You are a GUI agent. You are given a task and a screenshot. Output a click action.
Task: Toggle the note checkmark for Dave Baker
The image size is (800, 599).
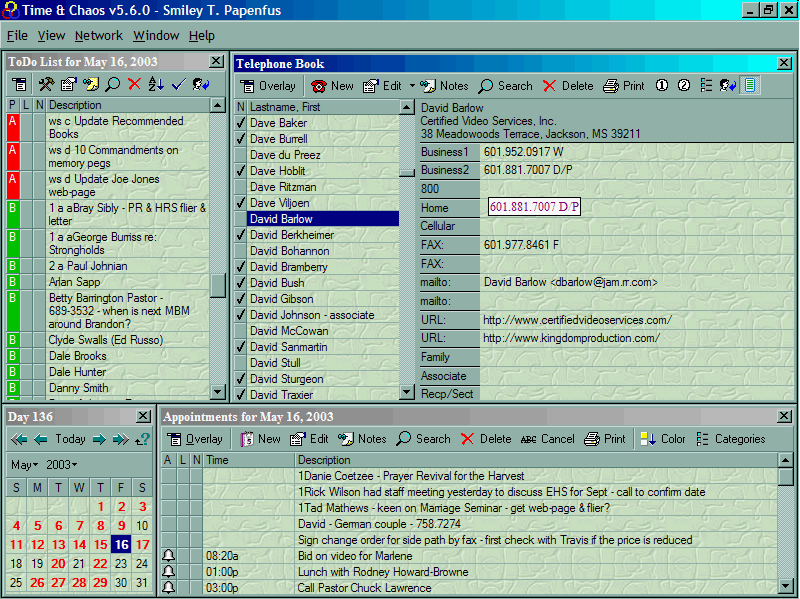[x=241, y=123]
